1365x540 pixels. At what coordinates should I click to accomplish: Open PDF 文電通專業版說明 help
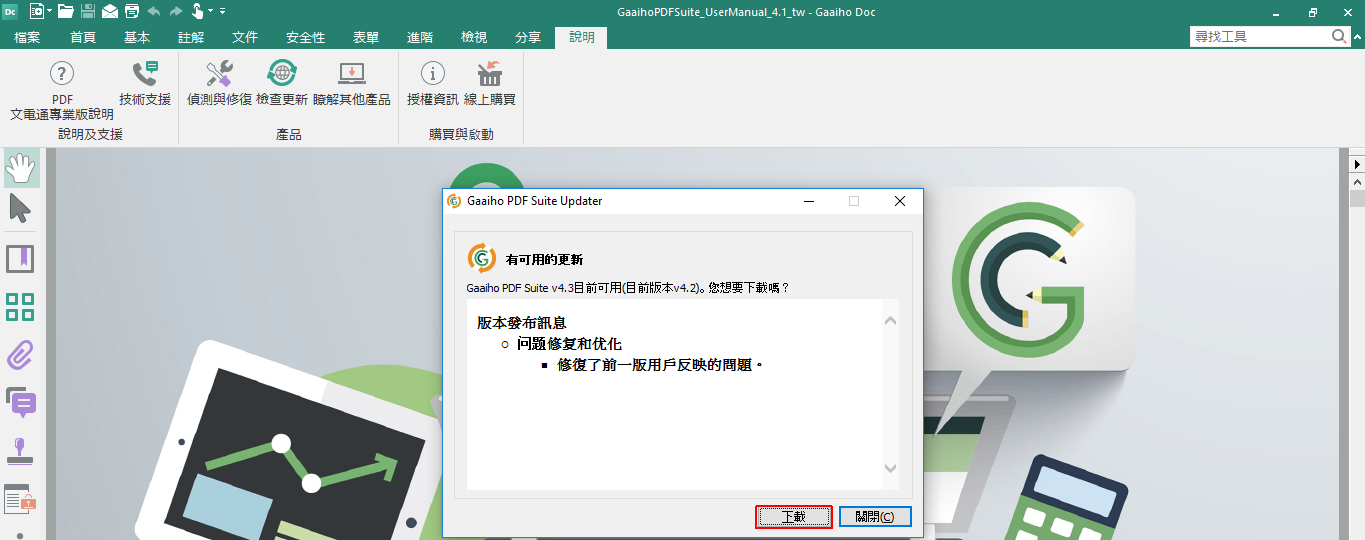click(62, 91)
